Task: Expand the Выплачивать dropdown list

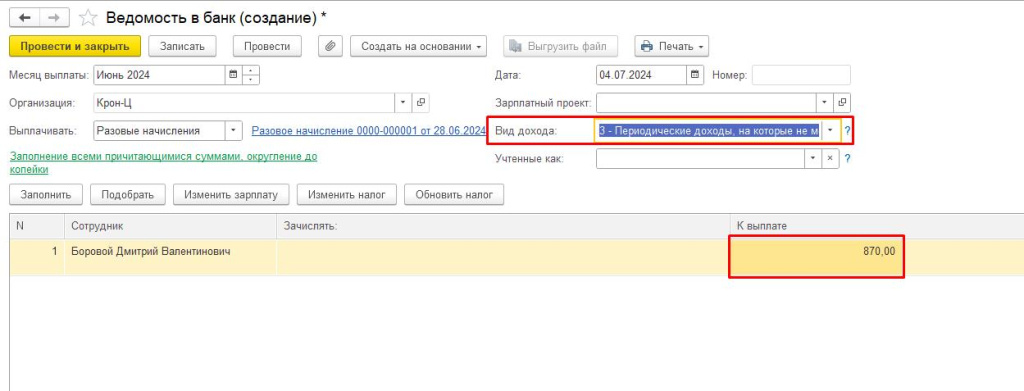Action: 234,131
